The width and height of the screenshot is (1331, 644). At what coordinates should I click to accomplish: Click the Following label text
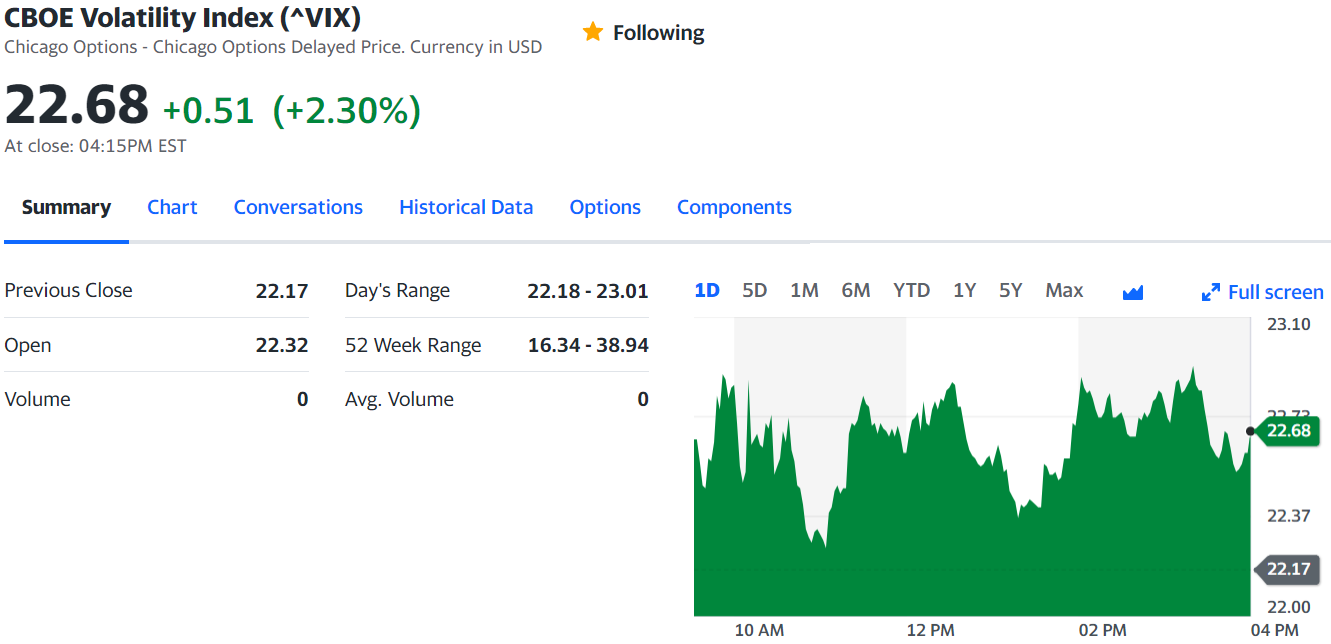(x=658, y=33)
